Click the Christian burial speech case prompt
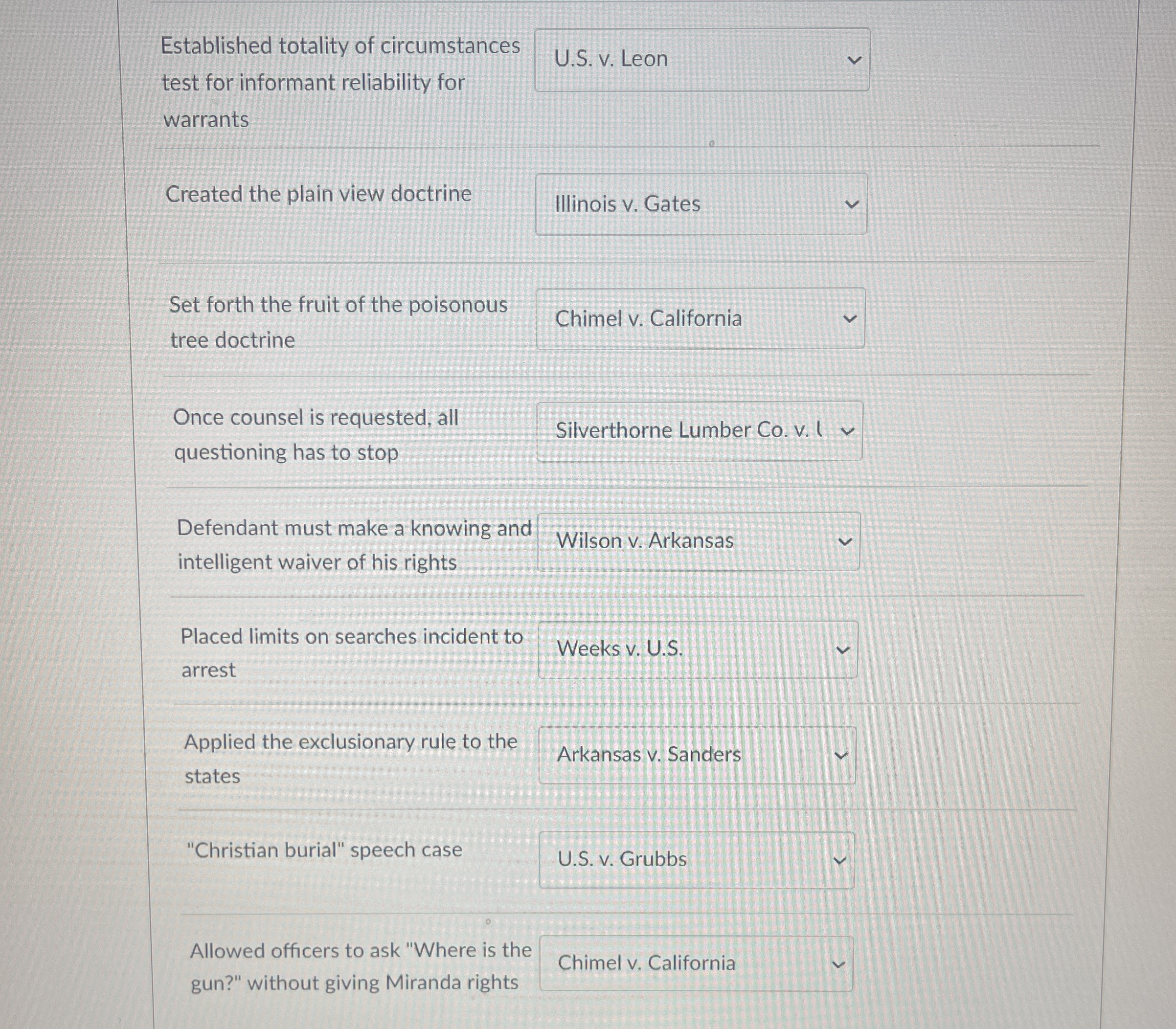 pos(324,850)
